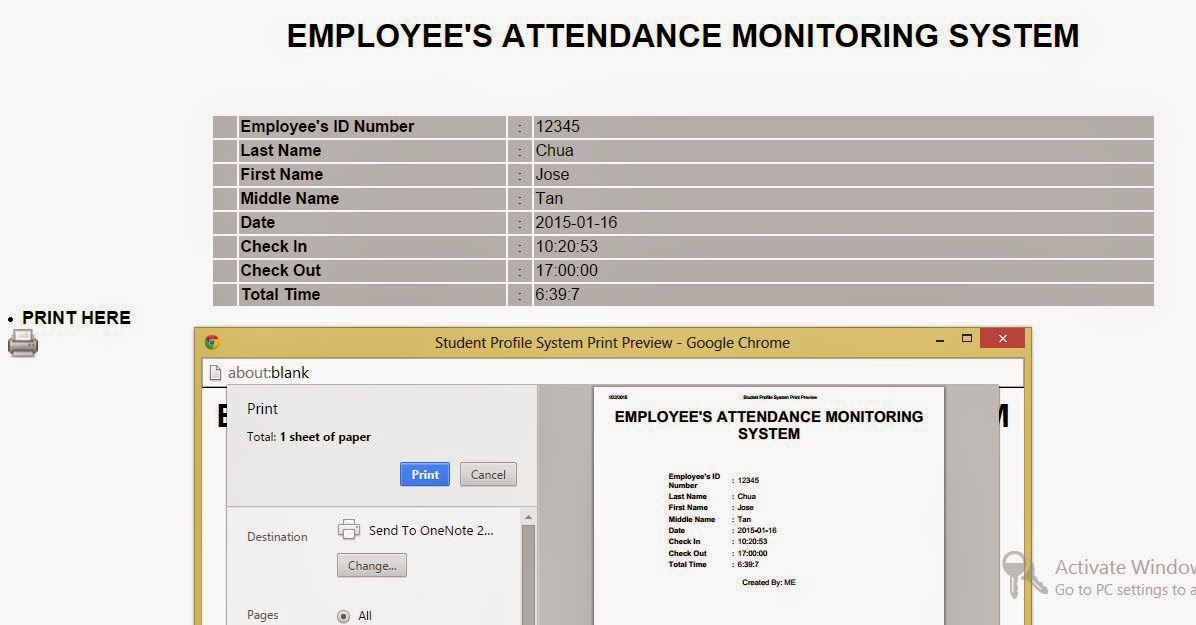Image resolution: width=1196 pixels, height=625 pixels.
Task: Maximize the Print Preview popup window
Action: point(966,338)
